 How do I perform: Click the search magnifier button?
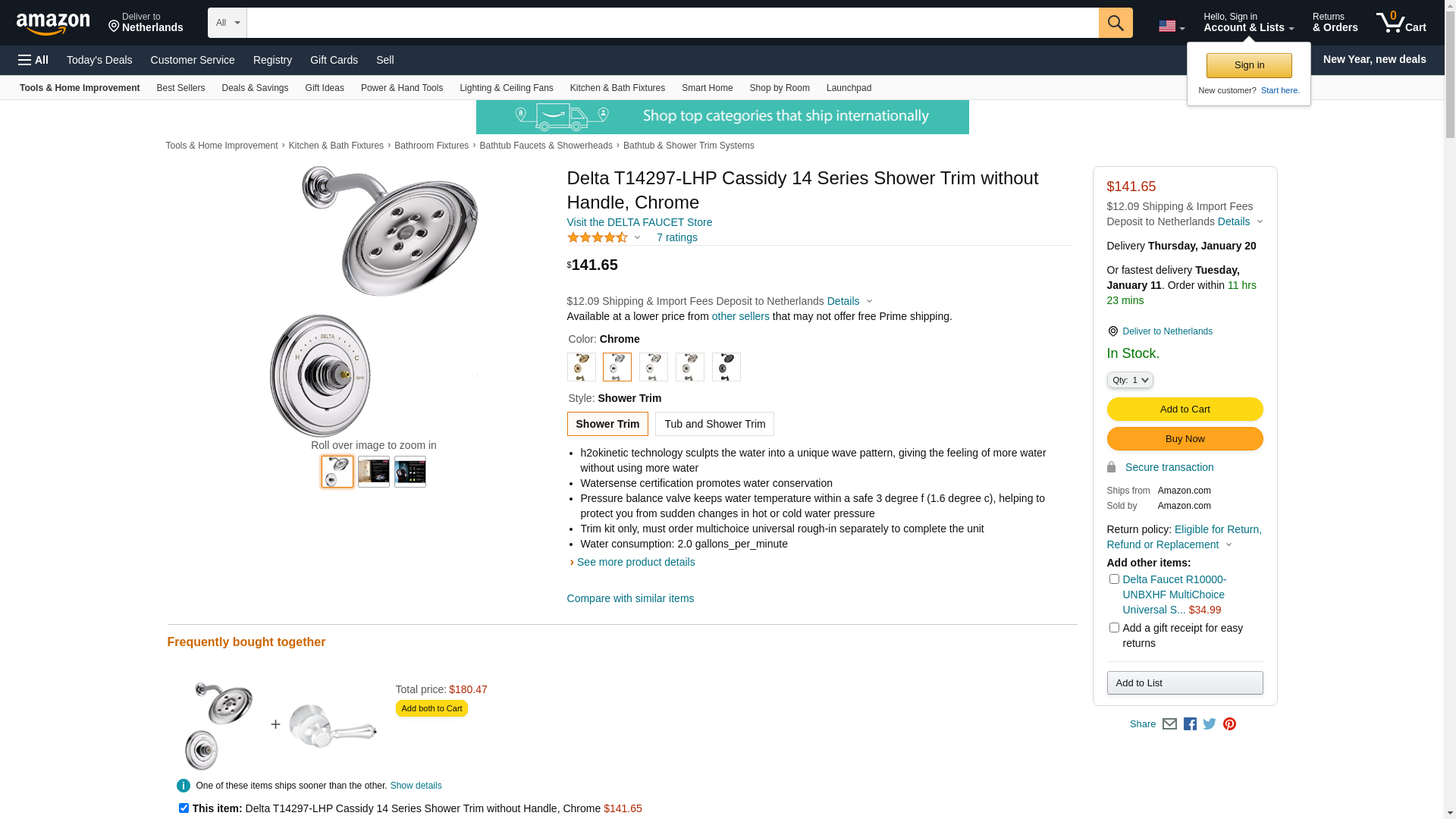point(1115,23)
